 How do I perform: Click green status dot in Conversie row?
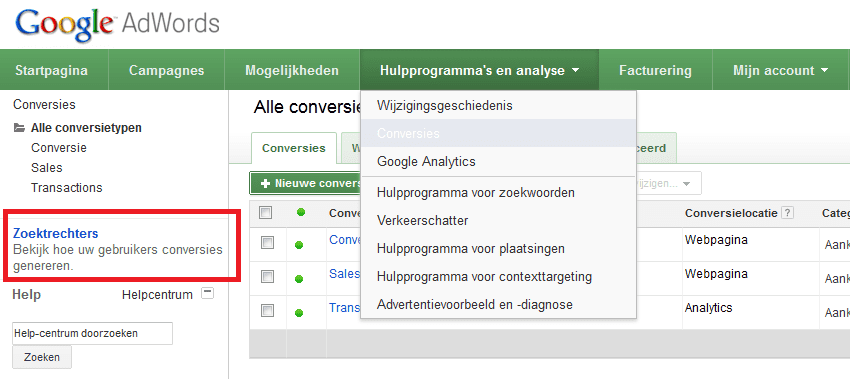298,245
